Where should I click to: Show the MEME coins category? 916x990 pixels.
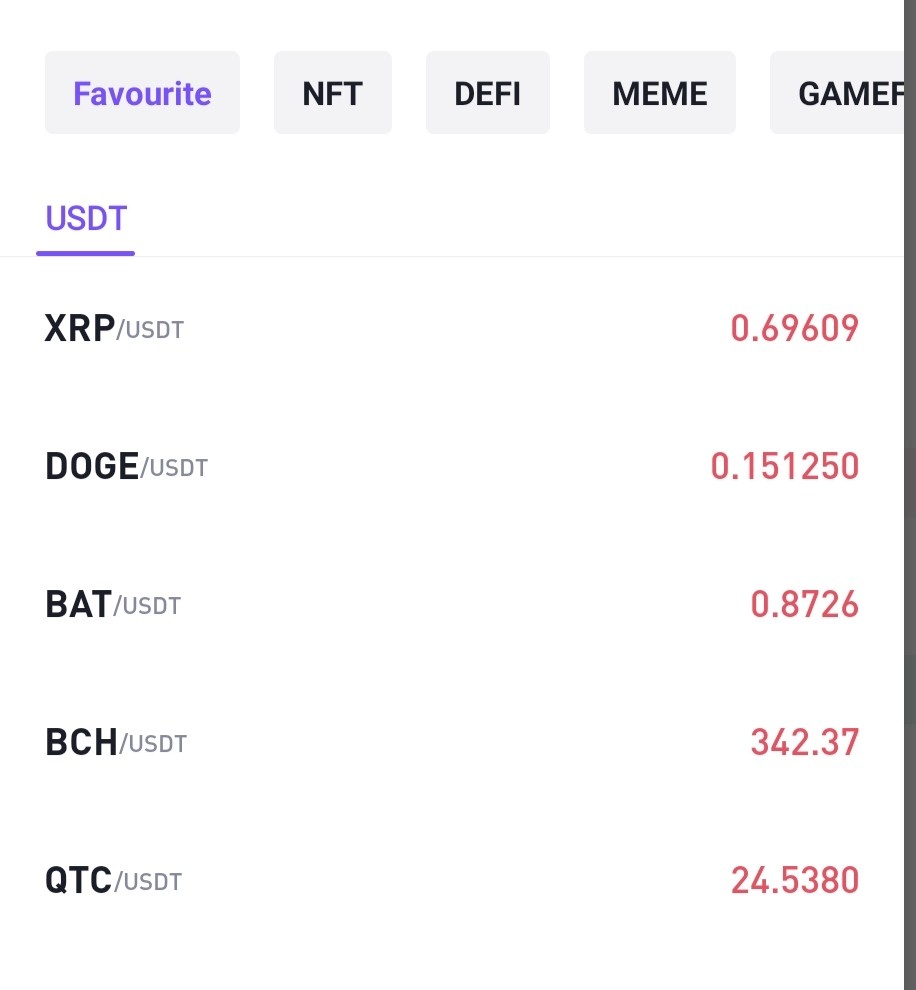click(x=660, y=93)
